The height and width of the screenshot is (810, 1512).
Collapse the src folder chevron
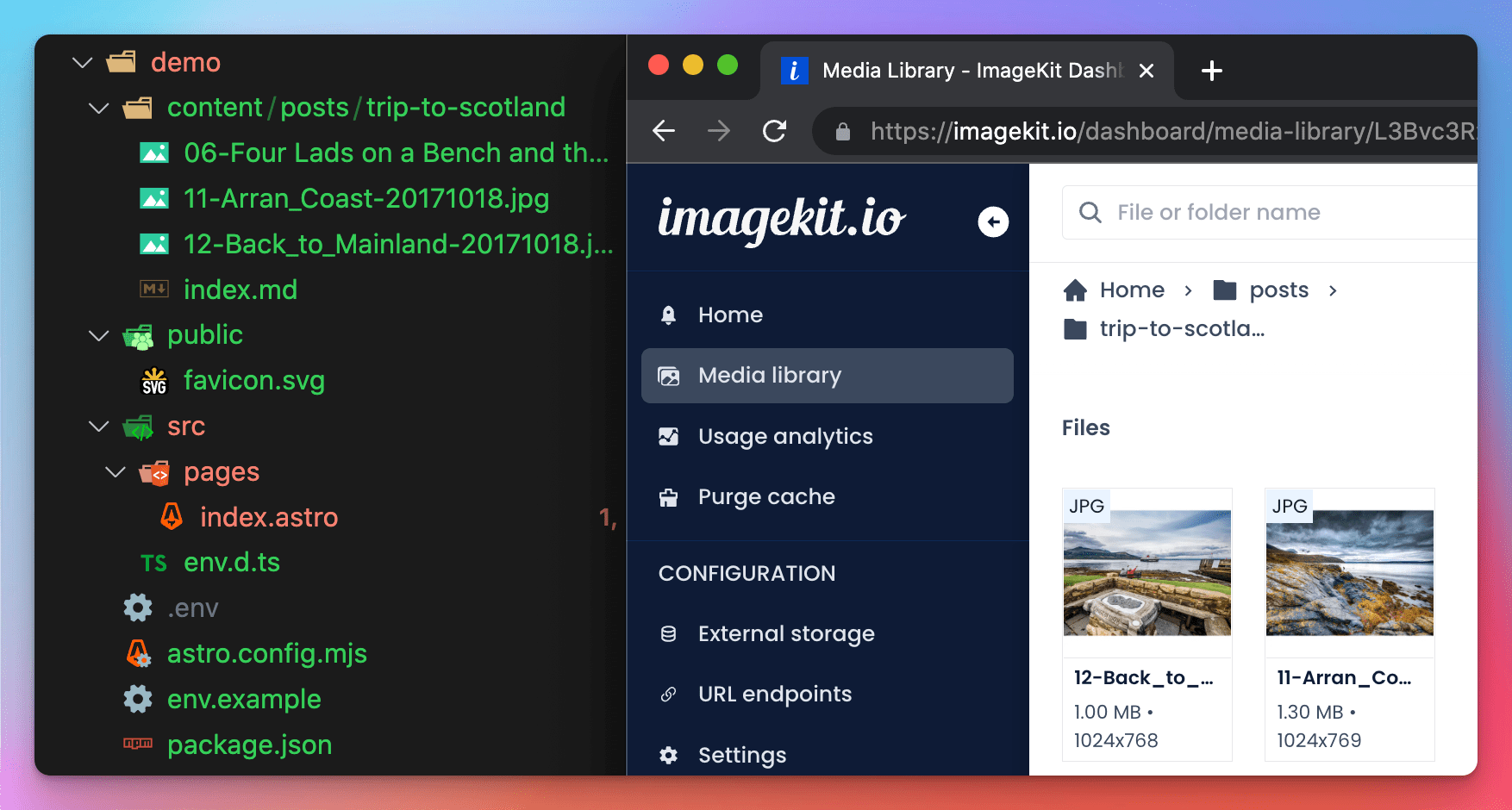click(x=99, y=427)
